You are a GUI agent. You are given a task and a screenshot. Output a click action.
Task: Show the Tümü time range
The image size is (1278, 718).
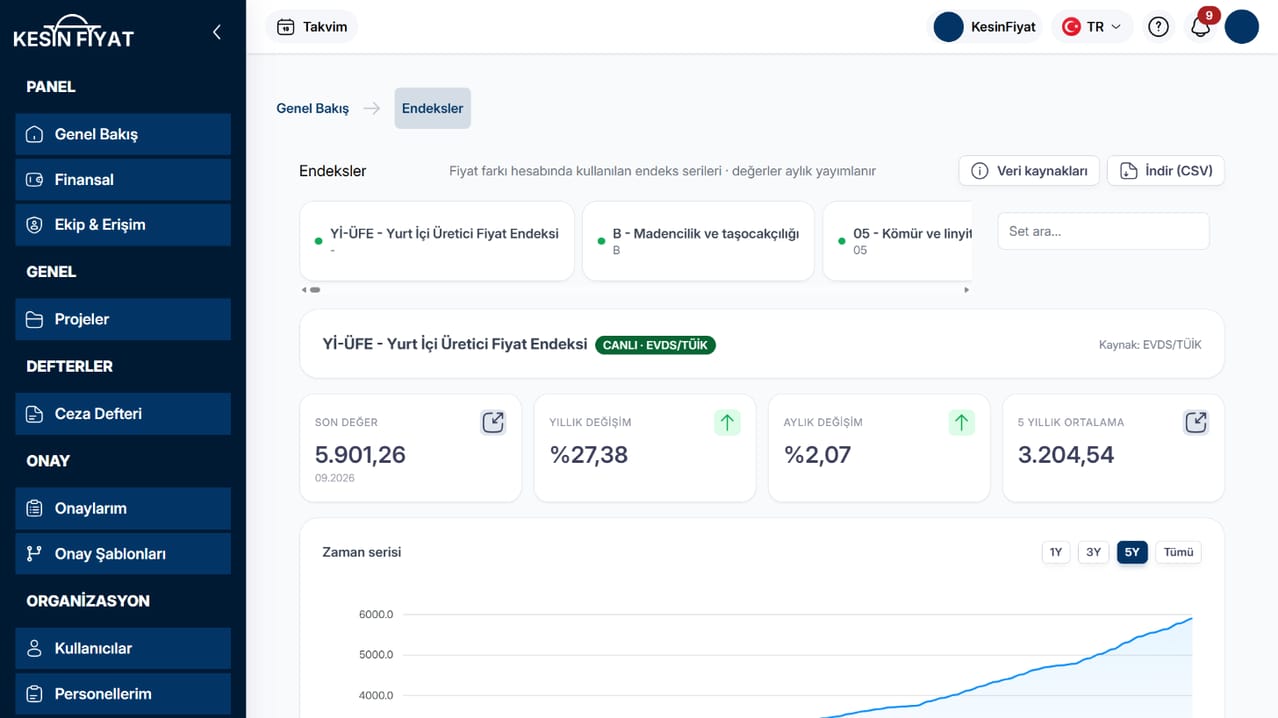1179,552
